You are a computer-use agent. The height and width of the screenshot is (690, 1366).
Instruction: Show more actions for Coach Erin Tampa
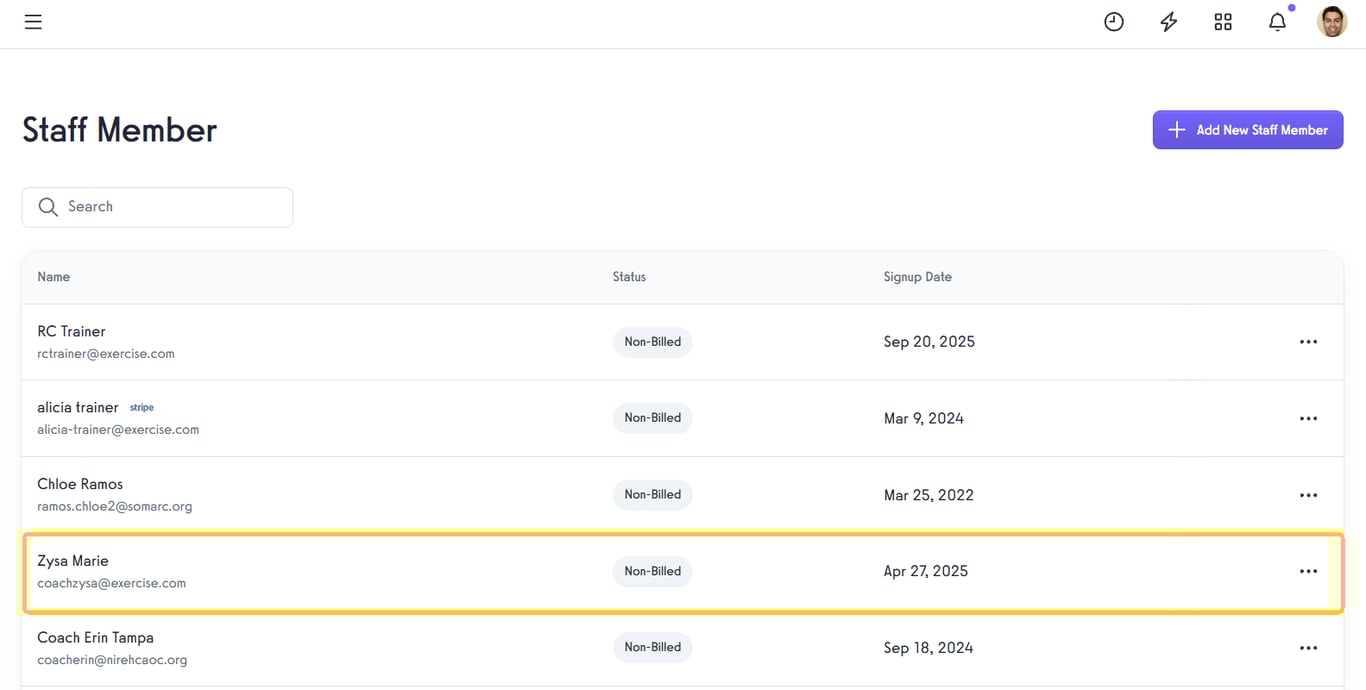click(1308, 648)
